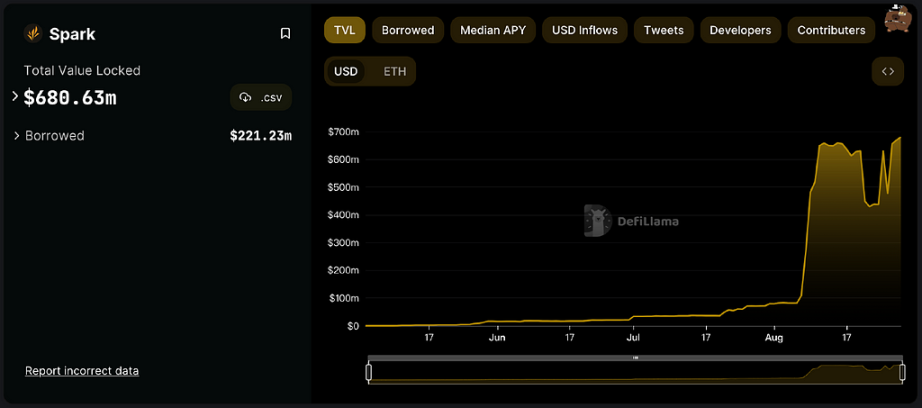Click the left handle of range slider
The width and height of the screenshot is (922, 408).
pos(369,372)
